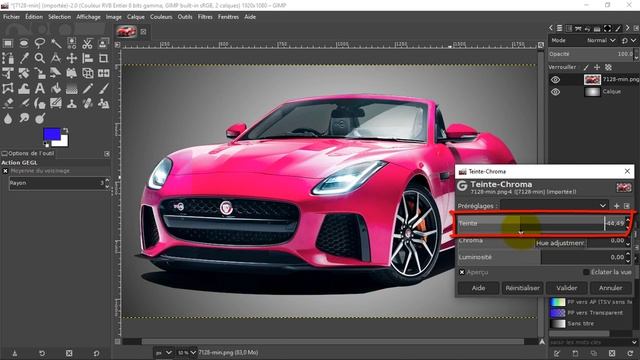This screenshot has height=360, width=640.
Task: Select the Sans titre gradient
Action: (591, 323)
